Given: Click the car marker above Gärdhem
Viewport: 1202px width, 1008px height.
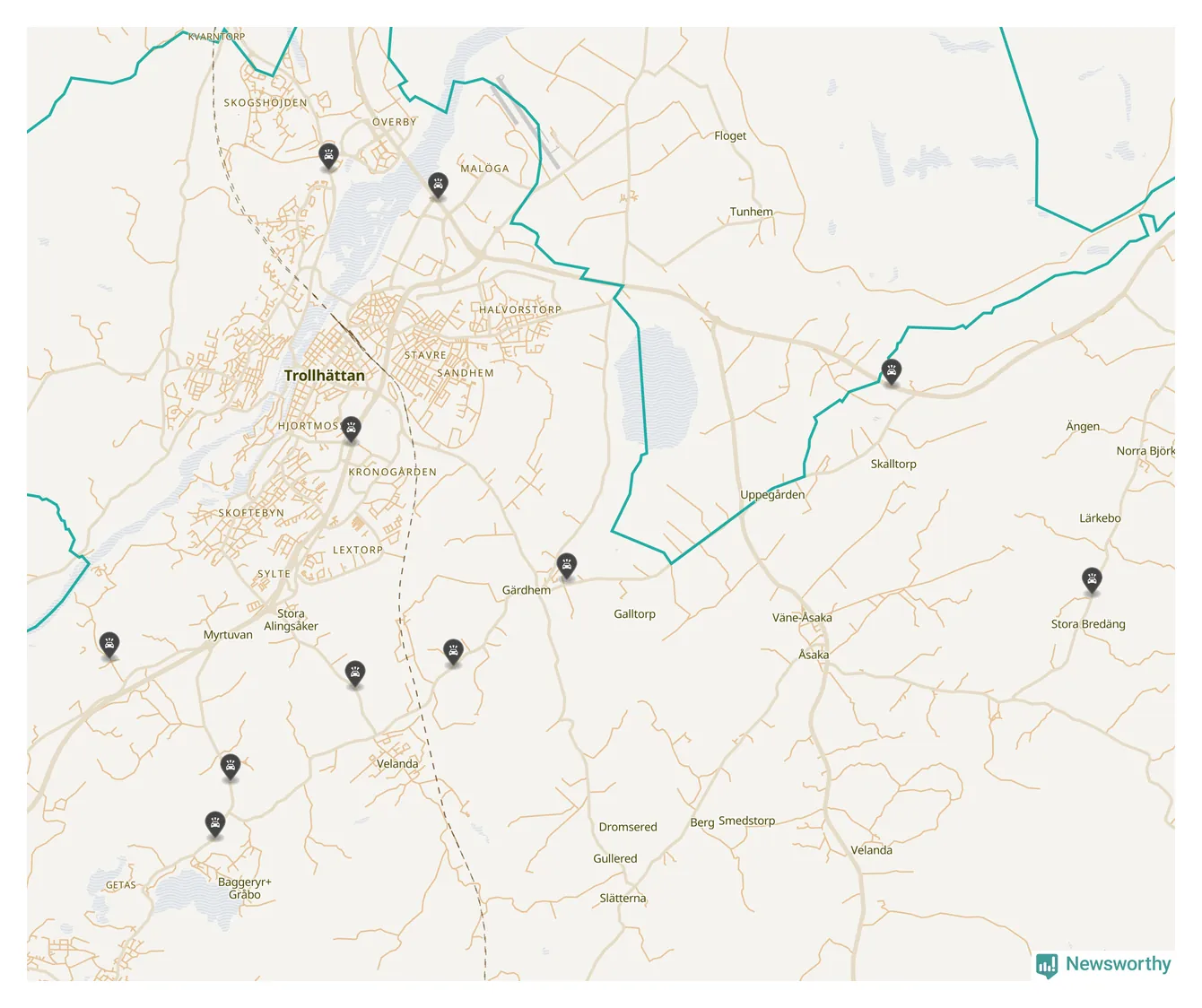Looking at the screenshot, I should click(x=566, y=564).
